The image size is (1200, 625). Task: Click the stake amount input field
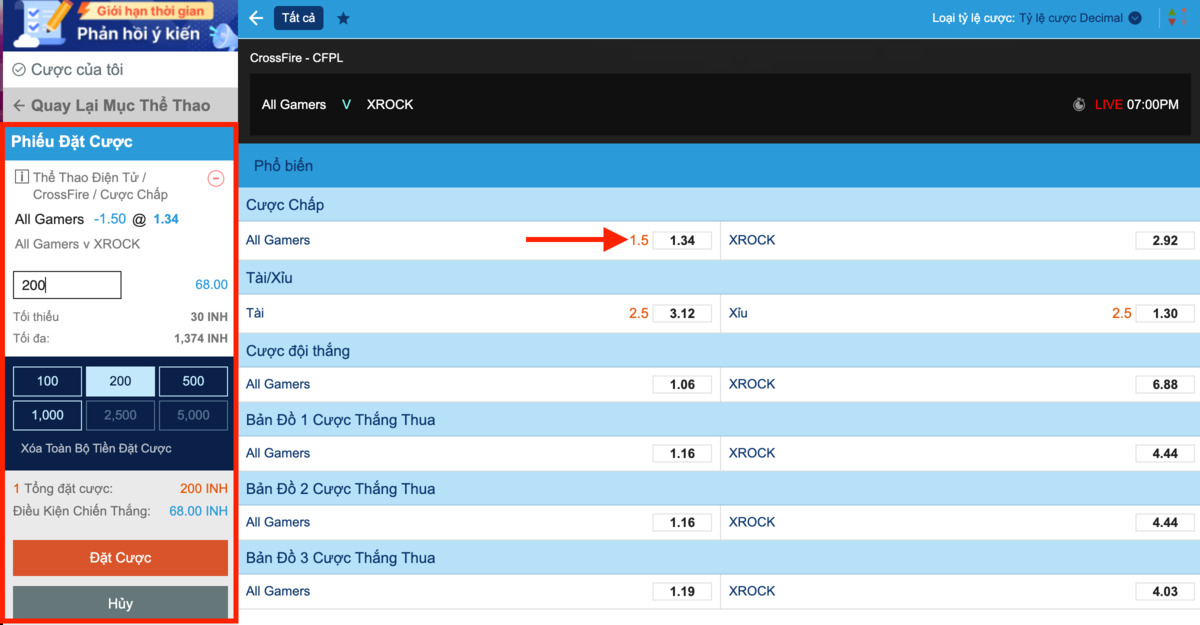pos(67,285)
